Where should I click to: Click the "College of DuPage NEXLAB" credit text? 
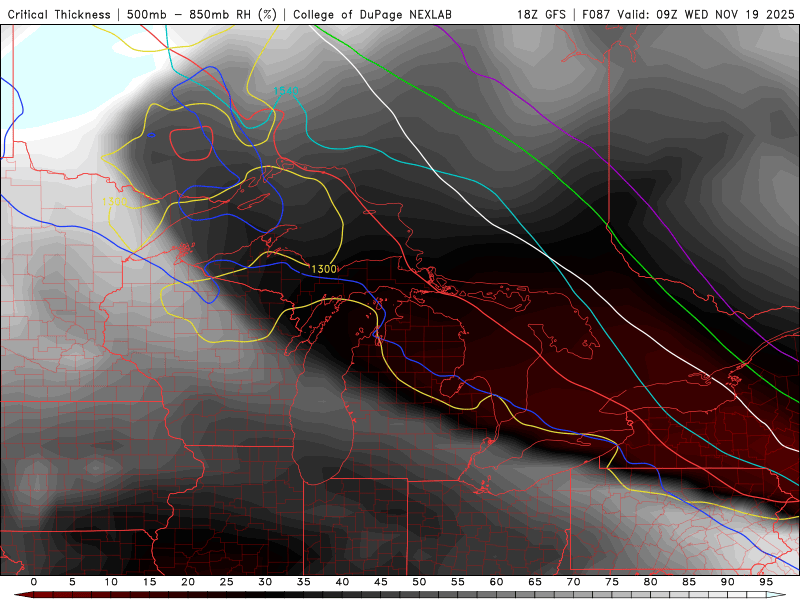coord(372,14)
